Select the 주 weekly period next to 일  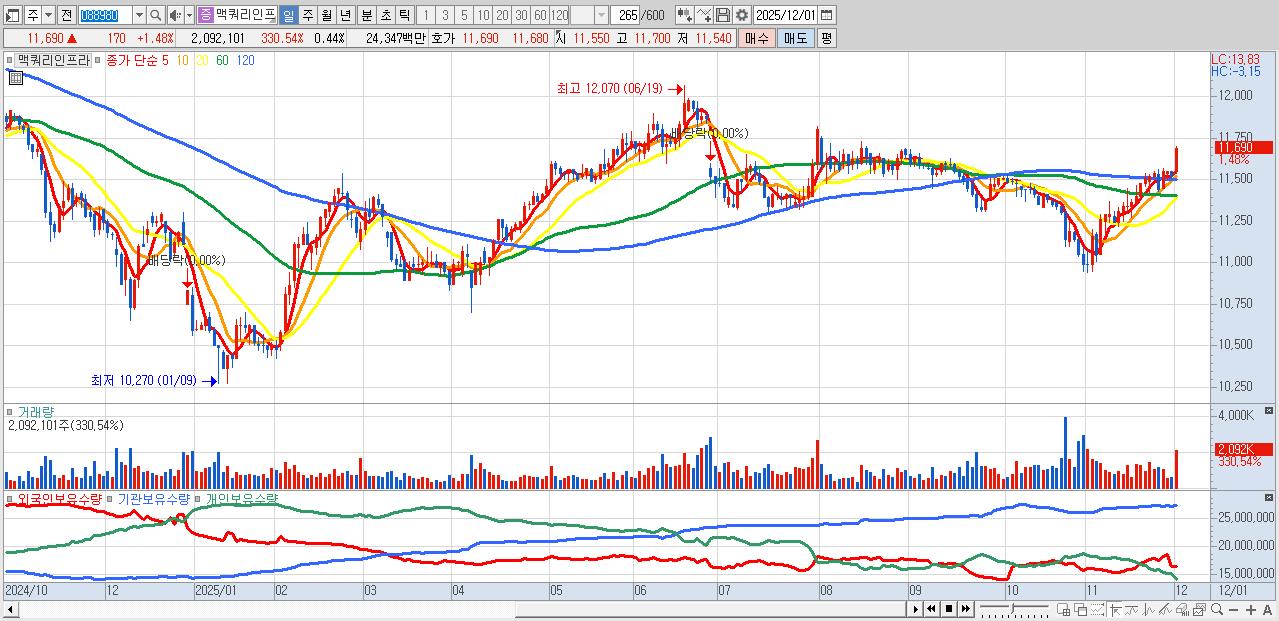[308, 15]
